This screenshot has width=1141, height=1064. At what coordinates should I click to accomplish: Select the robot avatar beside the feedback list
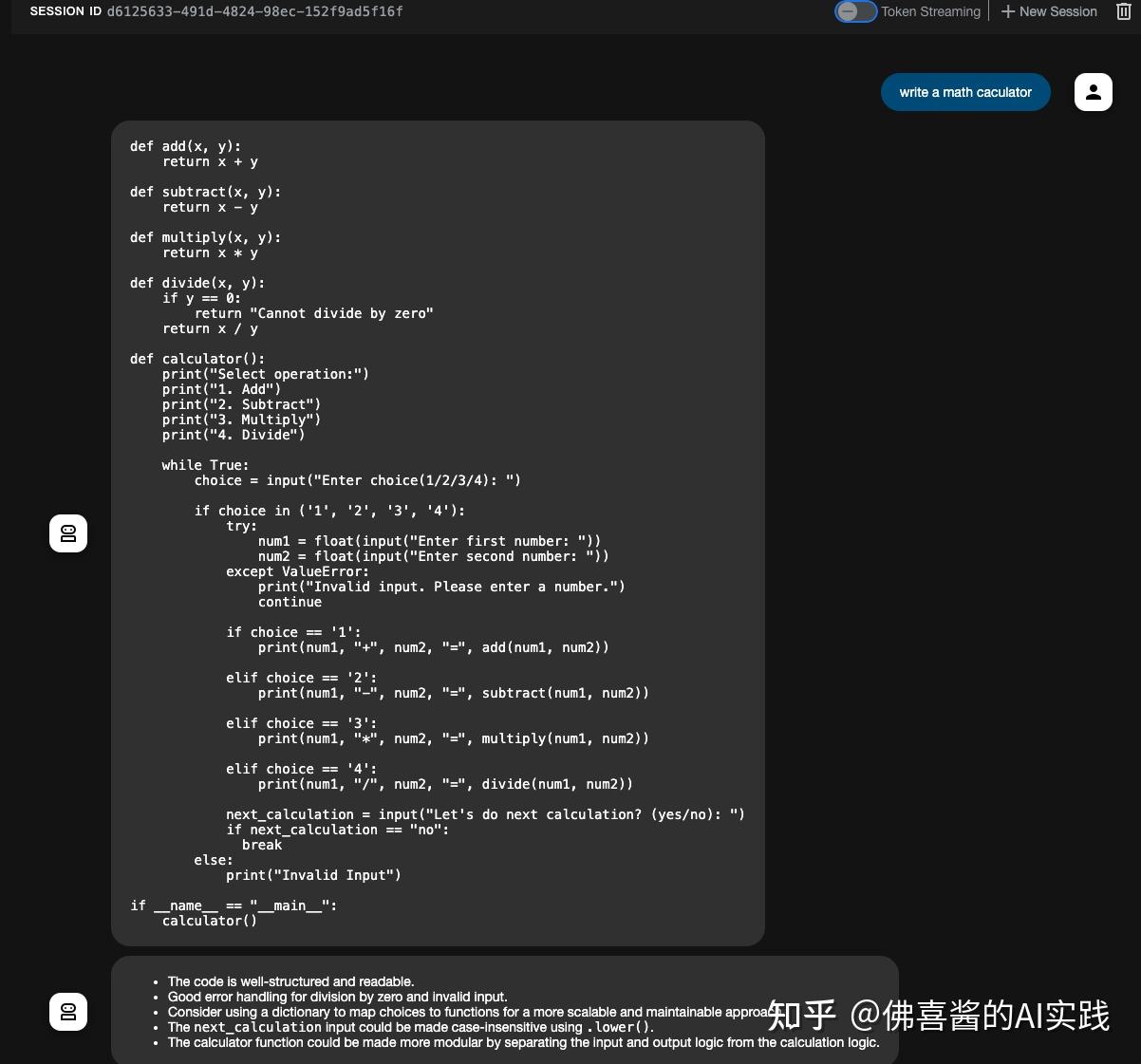pos(67,1011)
